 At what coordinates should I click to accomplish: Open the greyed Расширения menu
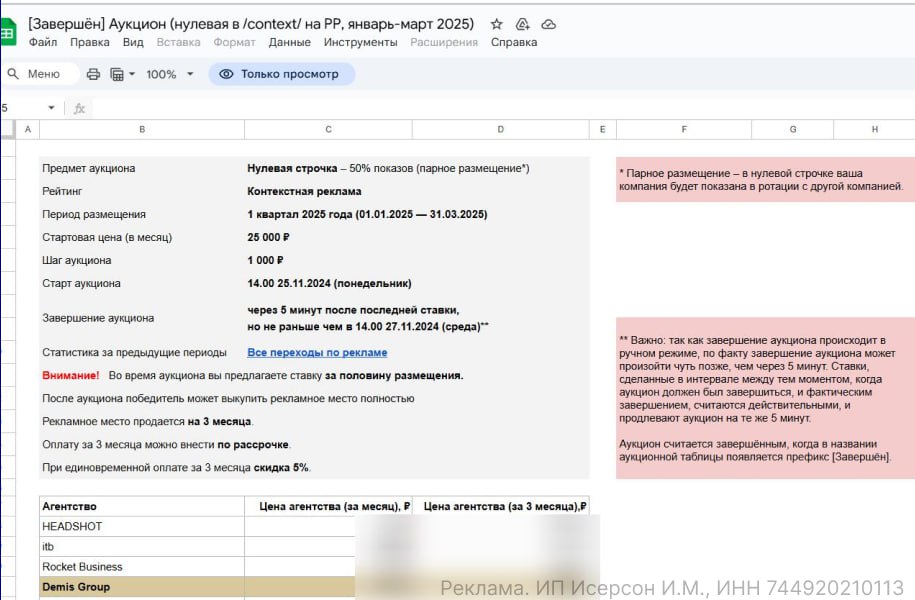pyautogui.click(x=444, y=42)
